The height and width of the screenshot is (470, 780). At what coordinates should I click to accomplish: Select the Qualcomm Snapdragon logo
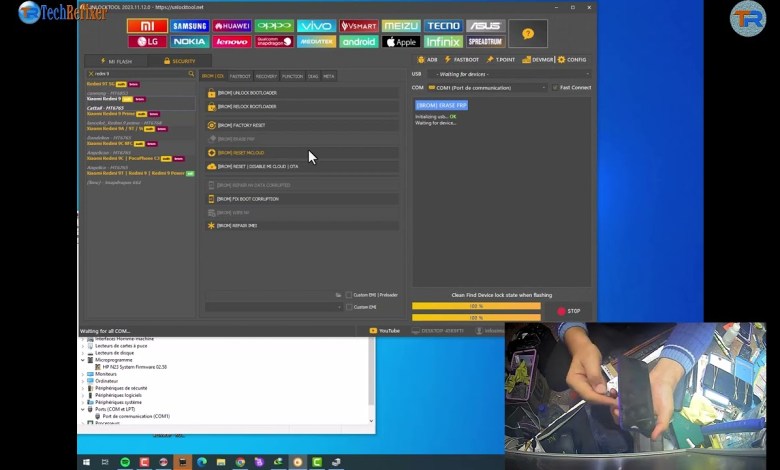[274, 42]
